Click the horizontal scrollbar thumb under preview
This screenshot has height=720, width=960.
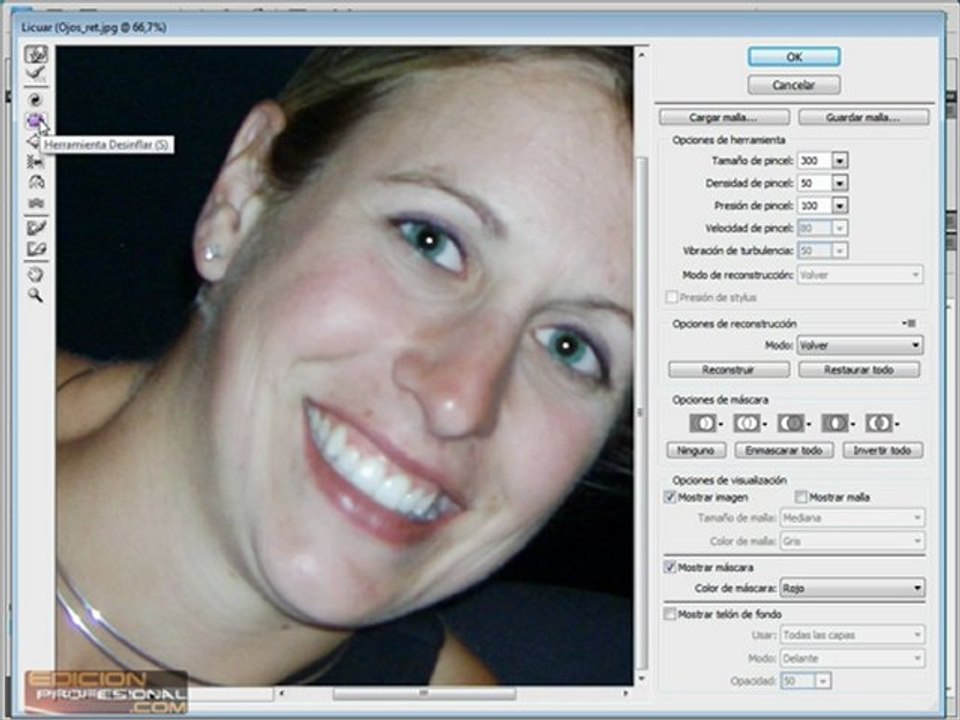click(x=424, y=694)
